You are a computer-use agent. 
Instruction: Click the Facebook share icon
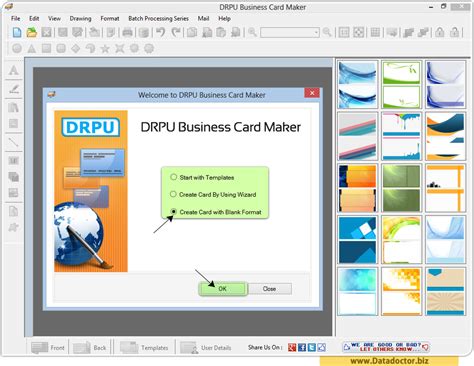click(302, 347)
